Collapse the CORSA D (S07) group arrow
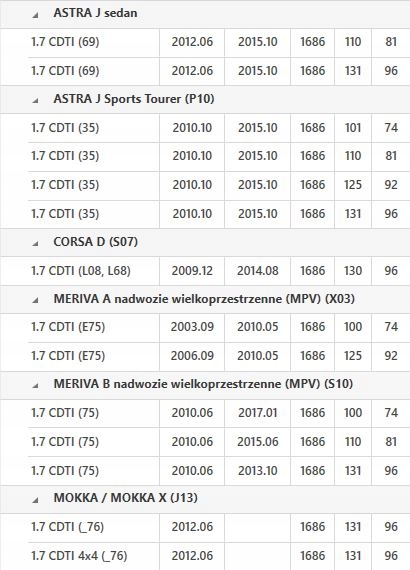This screenshot has height=570, width=410. pyautogui.click(x=35, y=244)
